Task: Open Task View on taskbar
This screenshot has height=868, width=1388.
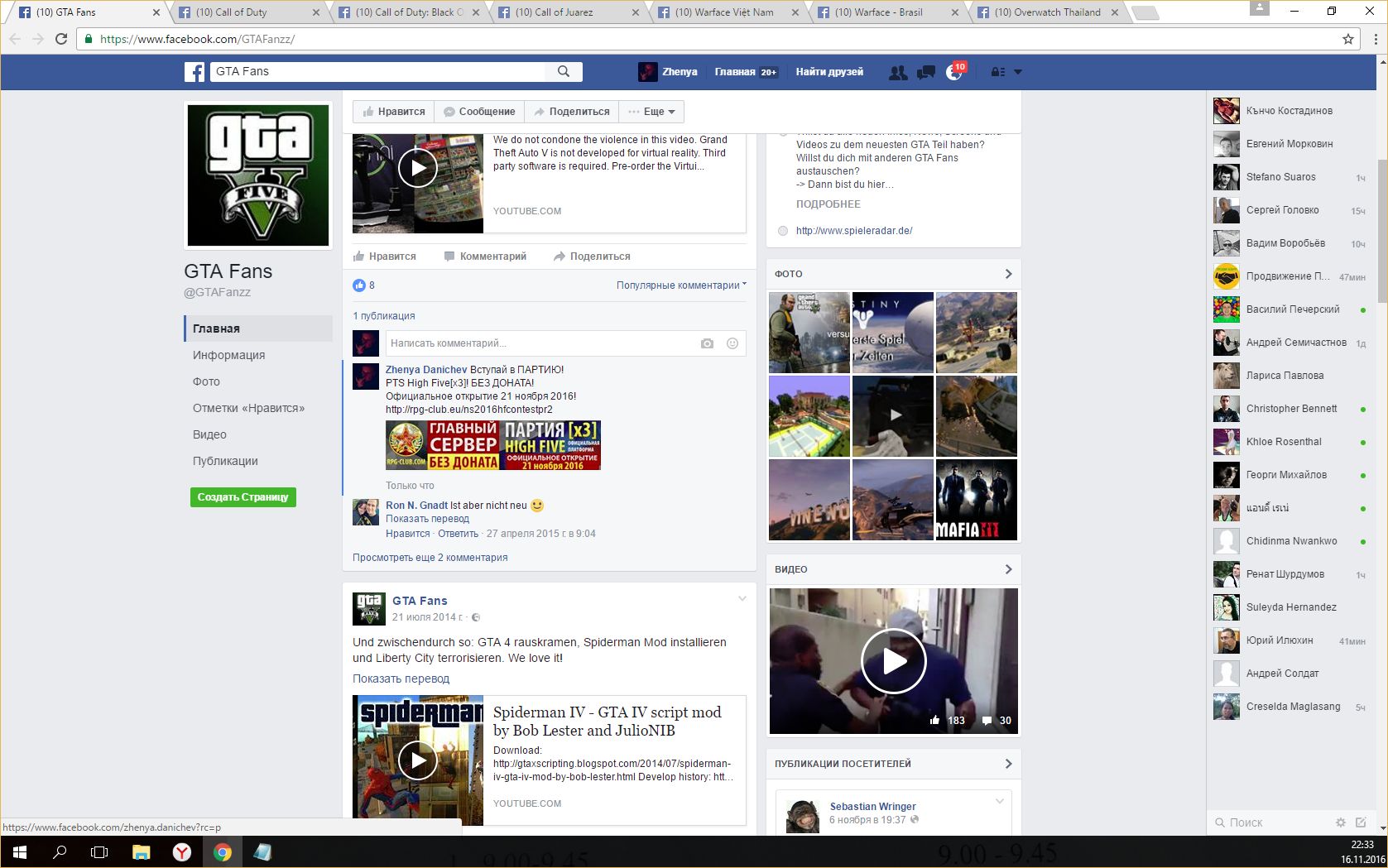Action: (99, 852)
